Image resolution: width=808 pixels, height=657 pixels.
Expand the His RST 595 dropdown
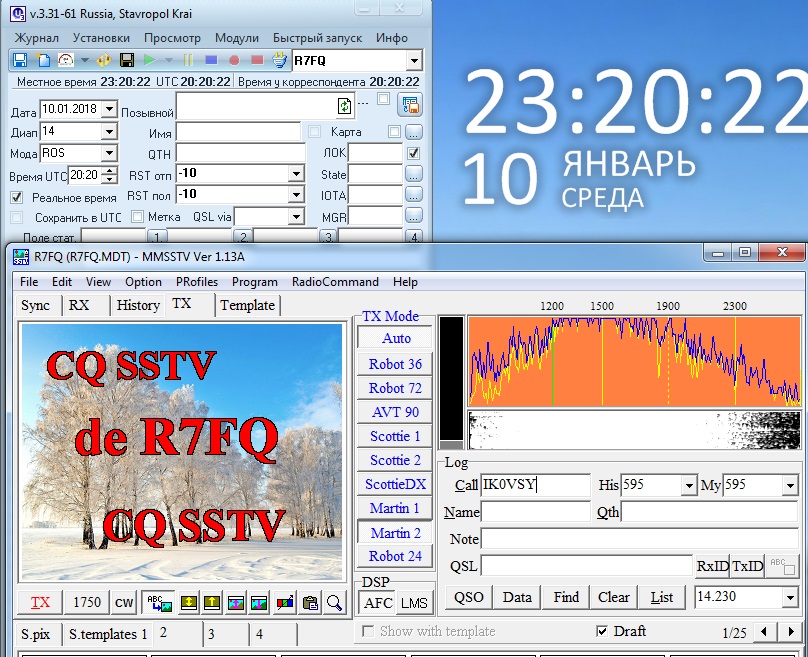(x=688, y=486)
